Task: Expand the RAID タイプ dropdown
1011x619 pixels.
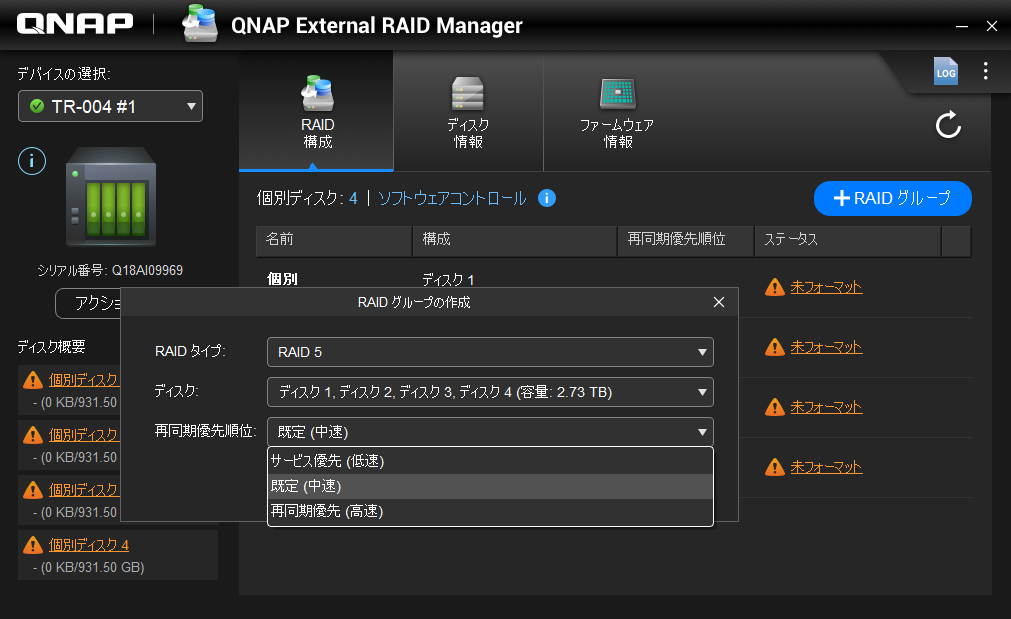Action: [x=490, y=352]
